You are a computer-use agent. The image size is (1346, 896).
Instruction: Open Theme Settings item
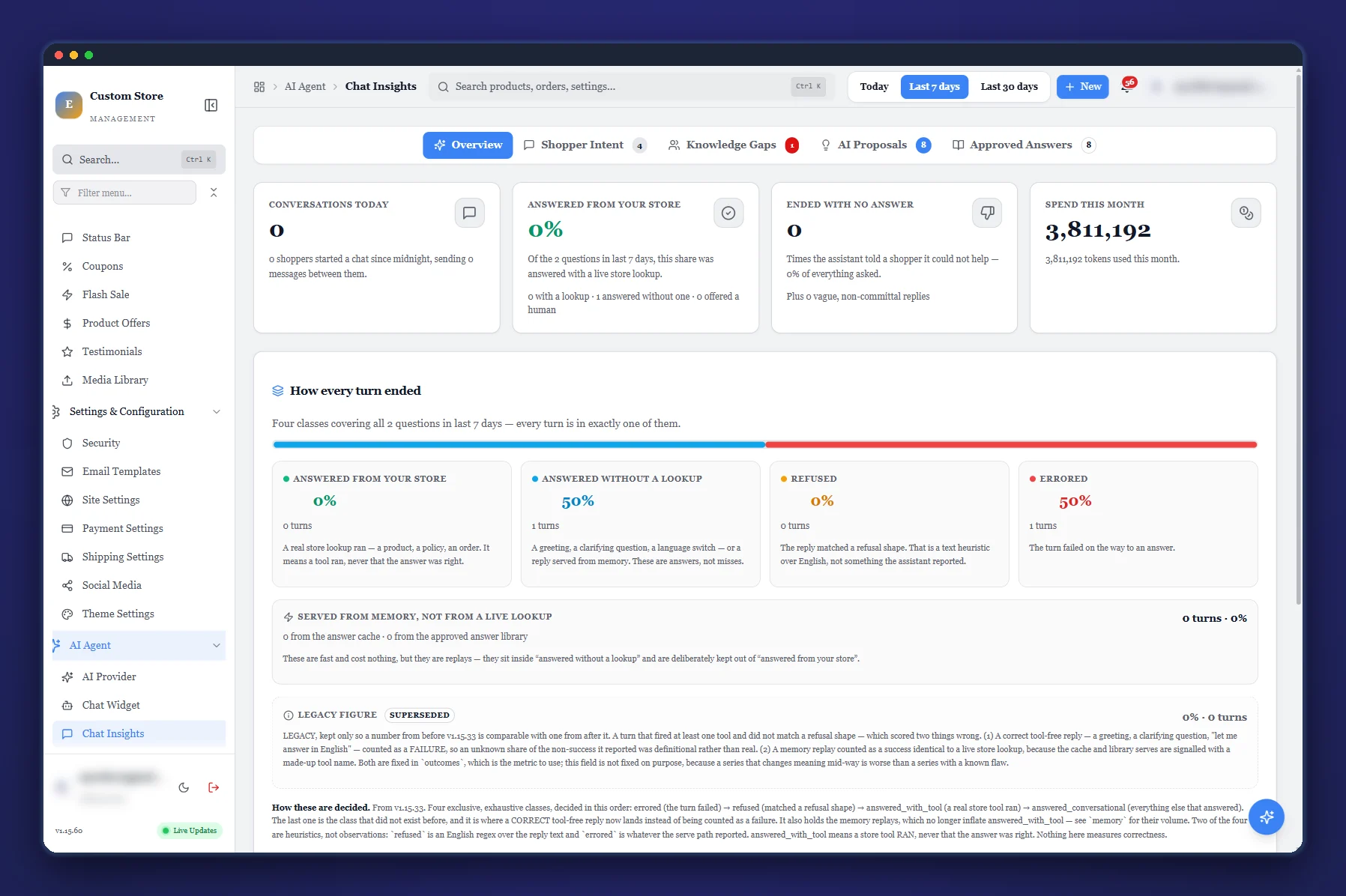pos(139,614)
